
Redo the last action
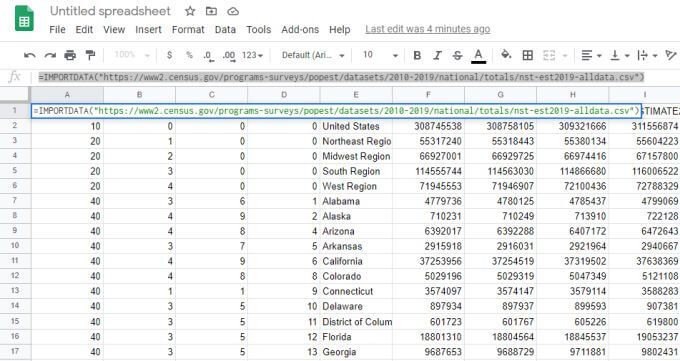[x=50, y=55]
